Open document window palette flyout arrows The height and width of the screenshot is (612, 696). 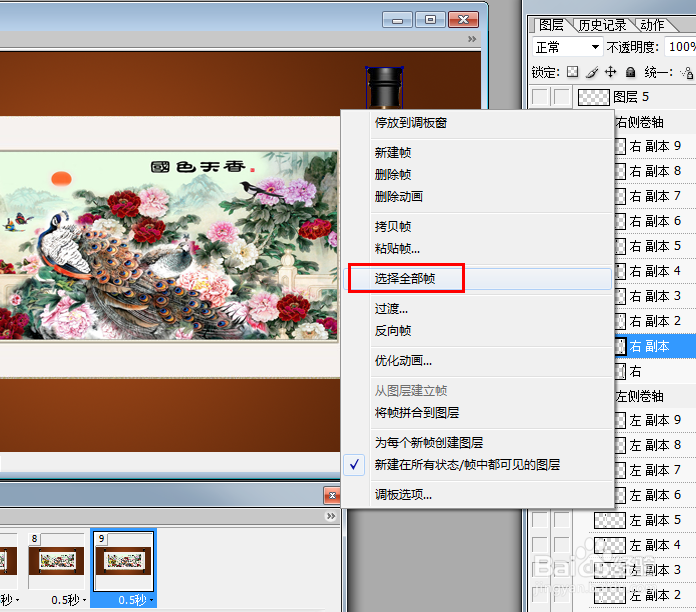(472, 39)
